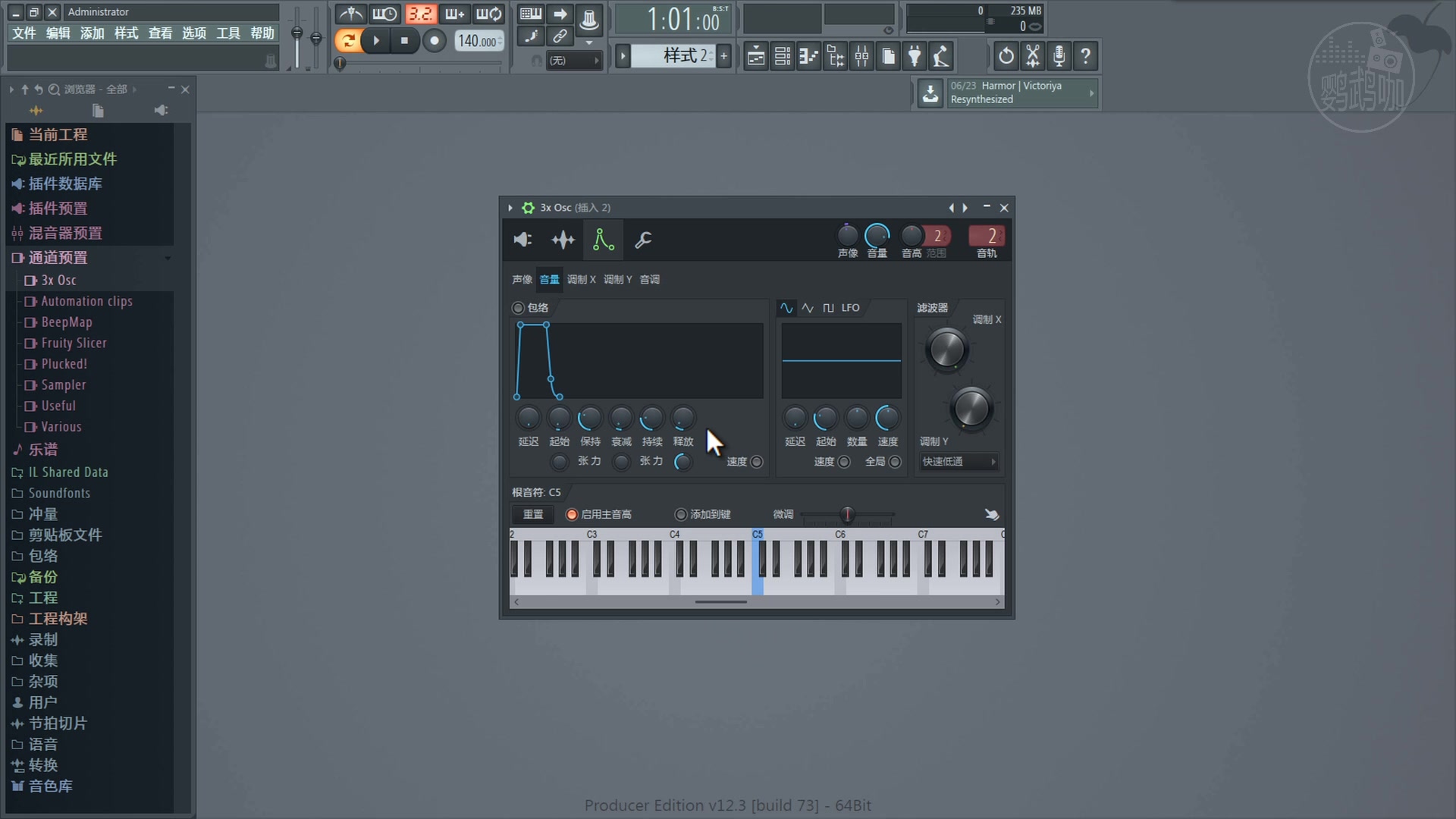Enable the 启用主音高 radio button

click(571, 514)
